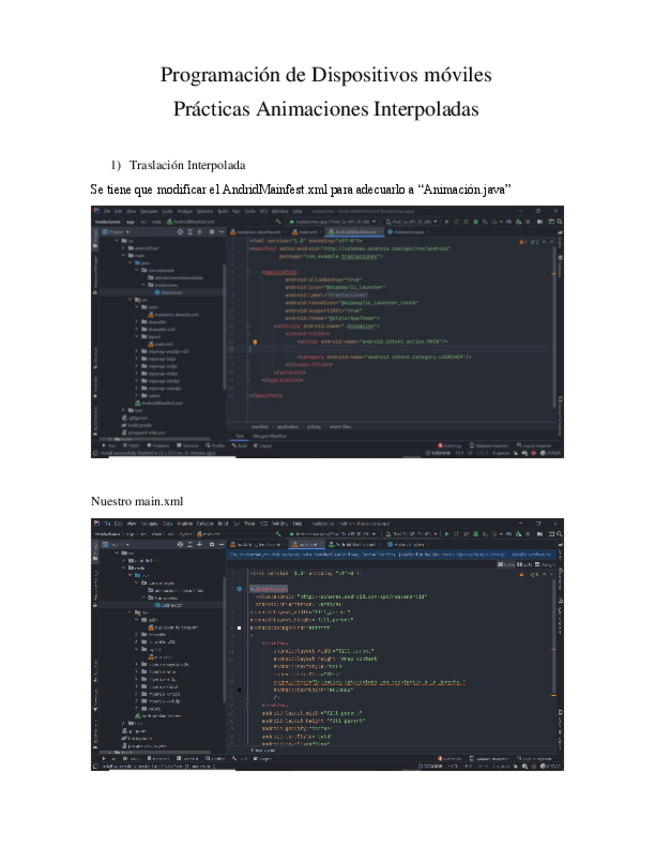Screen dimensions: 655x848
Task: Open Database Inspector in AndroidManifest screenshot
Action: [488, 446]
